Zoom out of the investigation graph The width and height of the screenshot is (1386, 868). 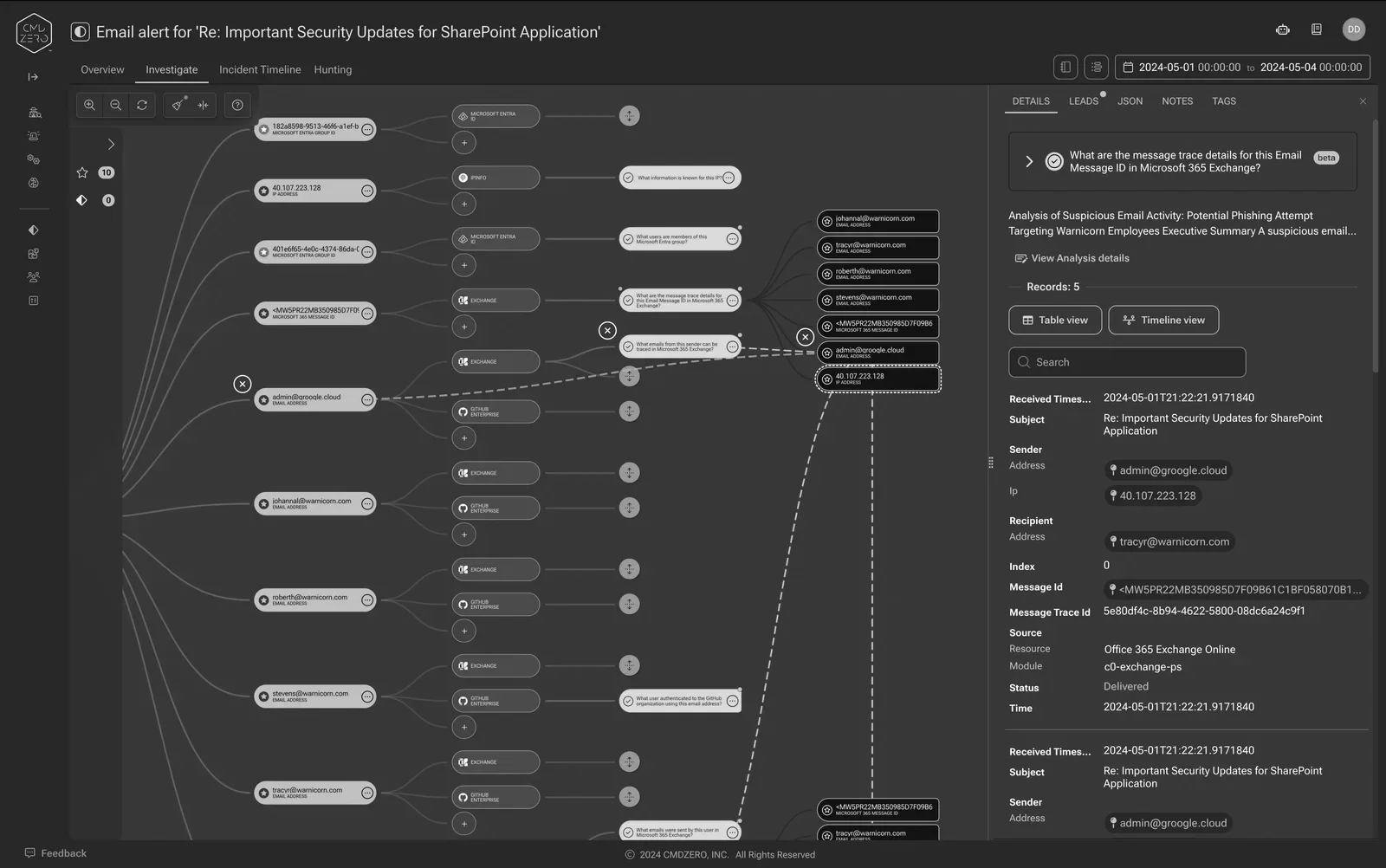click(x=115, y=105)
